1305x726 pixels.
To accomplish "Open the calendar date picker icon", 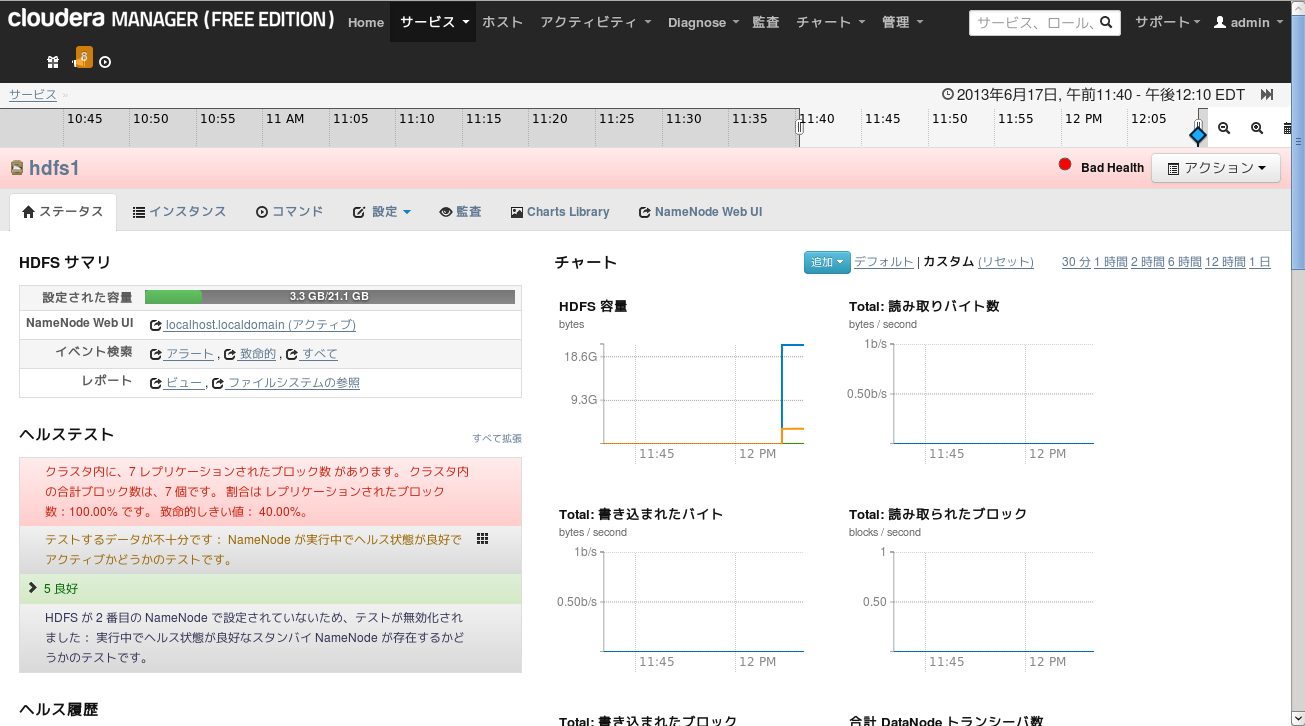I will point(1287,129).
